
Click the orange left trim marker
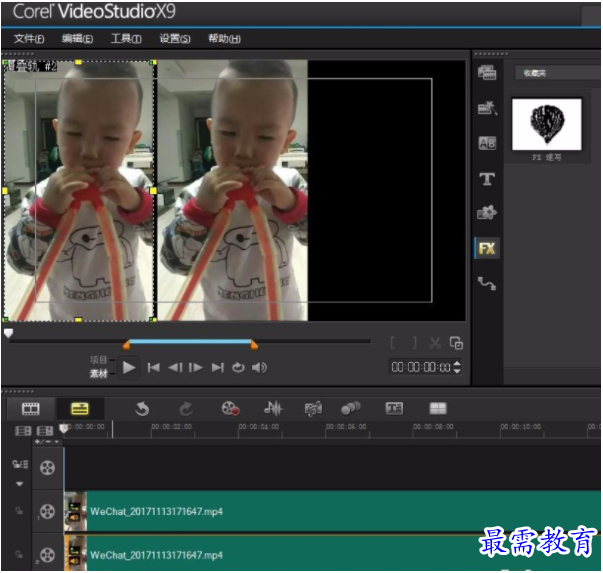[126, 345]
